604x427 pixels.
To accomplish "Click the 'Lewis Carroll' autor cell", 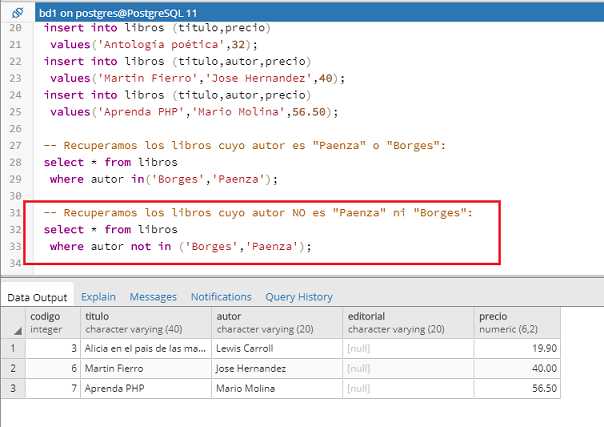I will (x=277, y=348).
